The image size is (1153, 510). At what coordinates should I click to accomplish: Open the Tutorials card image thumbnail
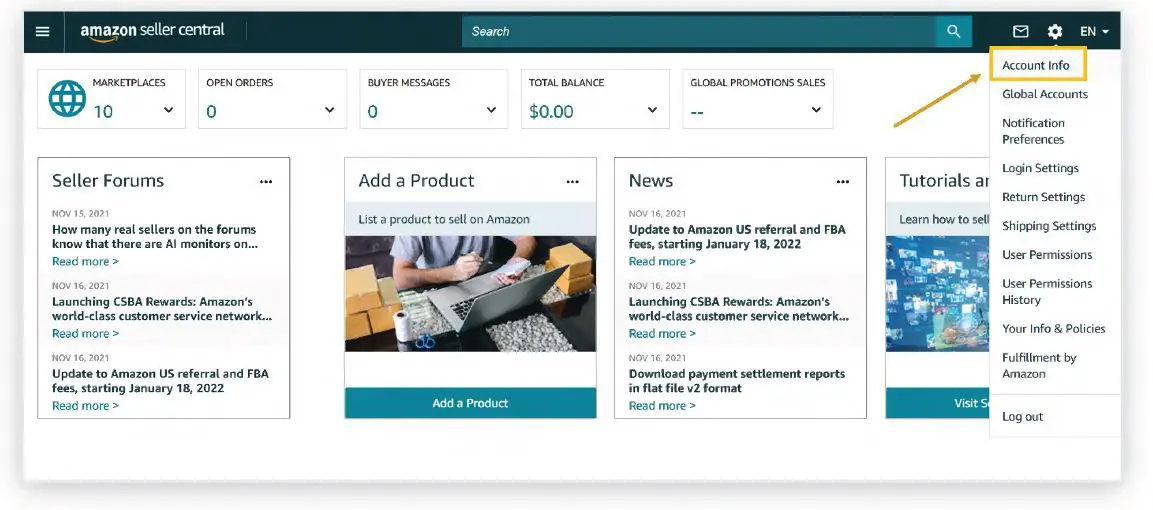pyautogui.click(x=938, y=293)
